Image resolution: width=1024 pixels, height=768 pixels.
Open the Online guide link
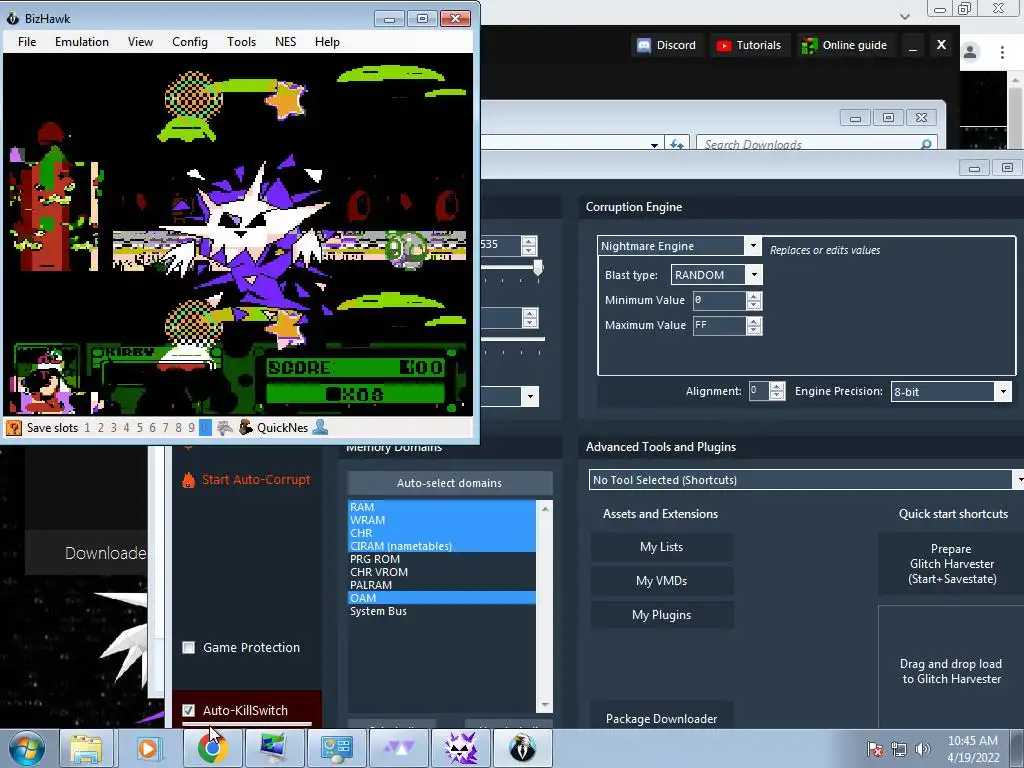(x=844, y=45)
